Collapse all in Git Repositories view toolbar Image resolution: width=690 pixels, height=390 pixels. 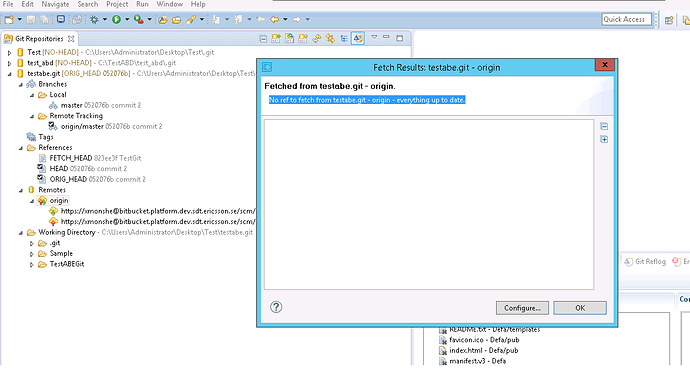(x=263, y=39)
